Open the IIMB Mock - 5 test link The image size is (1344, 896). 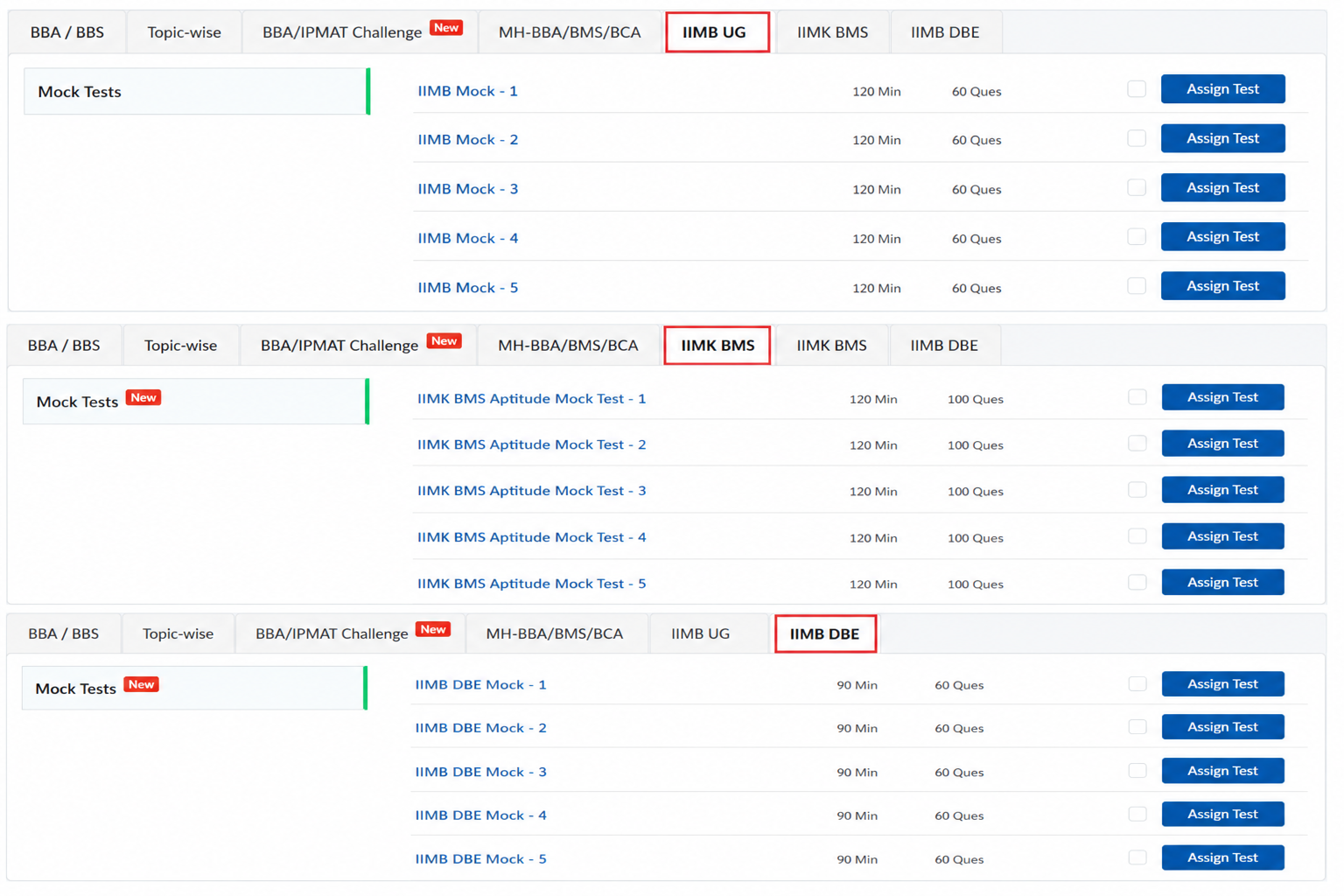click(467, 288)
